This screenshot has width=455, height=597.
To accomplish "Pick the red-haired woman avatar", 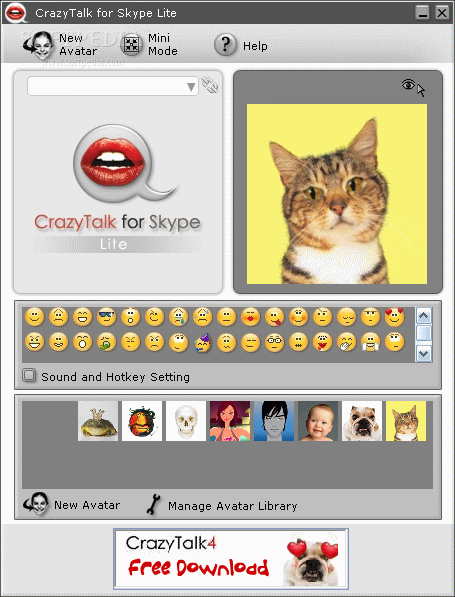I will click(230, 421).
